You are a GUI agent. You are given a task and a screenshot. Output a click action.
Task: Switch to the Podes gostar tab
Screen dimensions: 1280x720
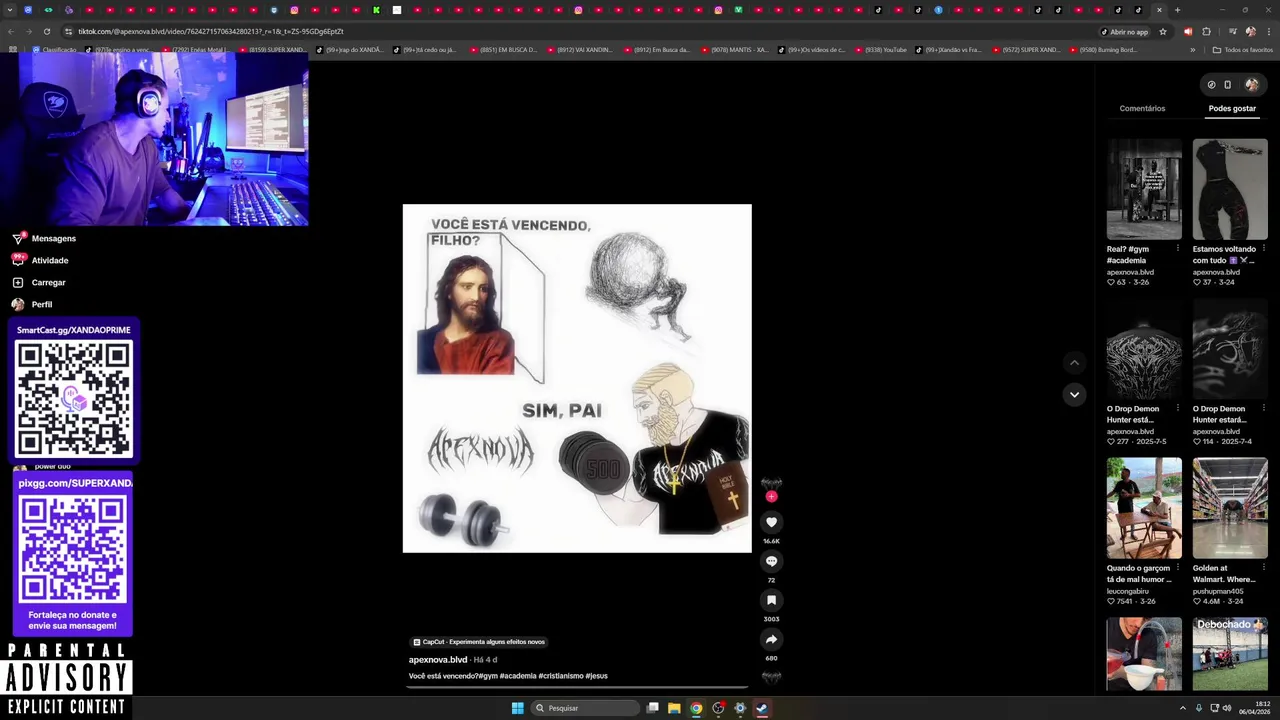(x=1232, y=108)
